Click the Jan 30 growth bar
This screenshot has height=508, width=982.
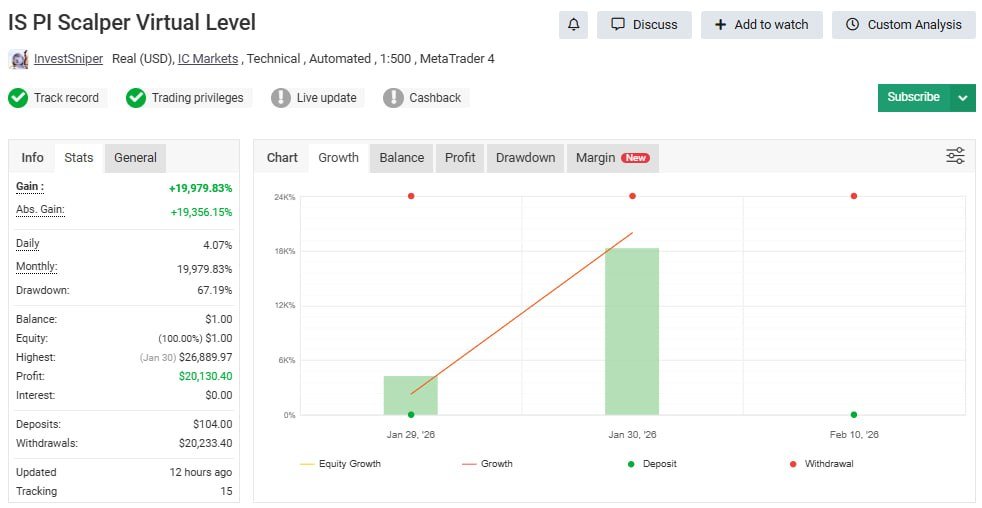pyautogui.click(x=632, y=331)
